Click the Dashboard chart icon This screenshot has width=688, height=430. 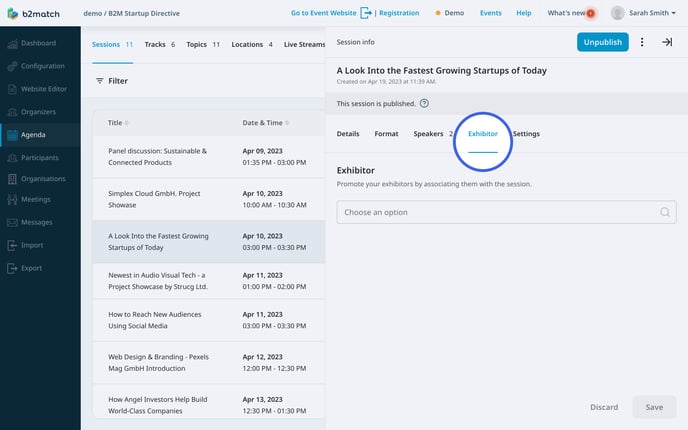(12, 43)
